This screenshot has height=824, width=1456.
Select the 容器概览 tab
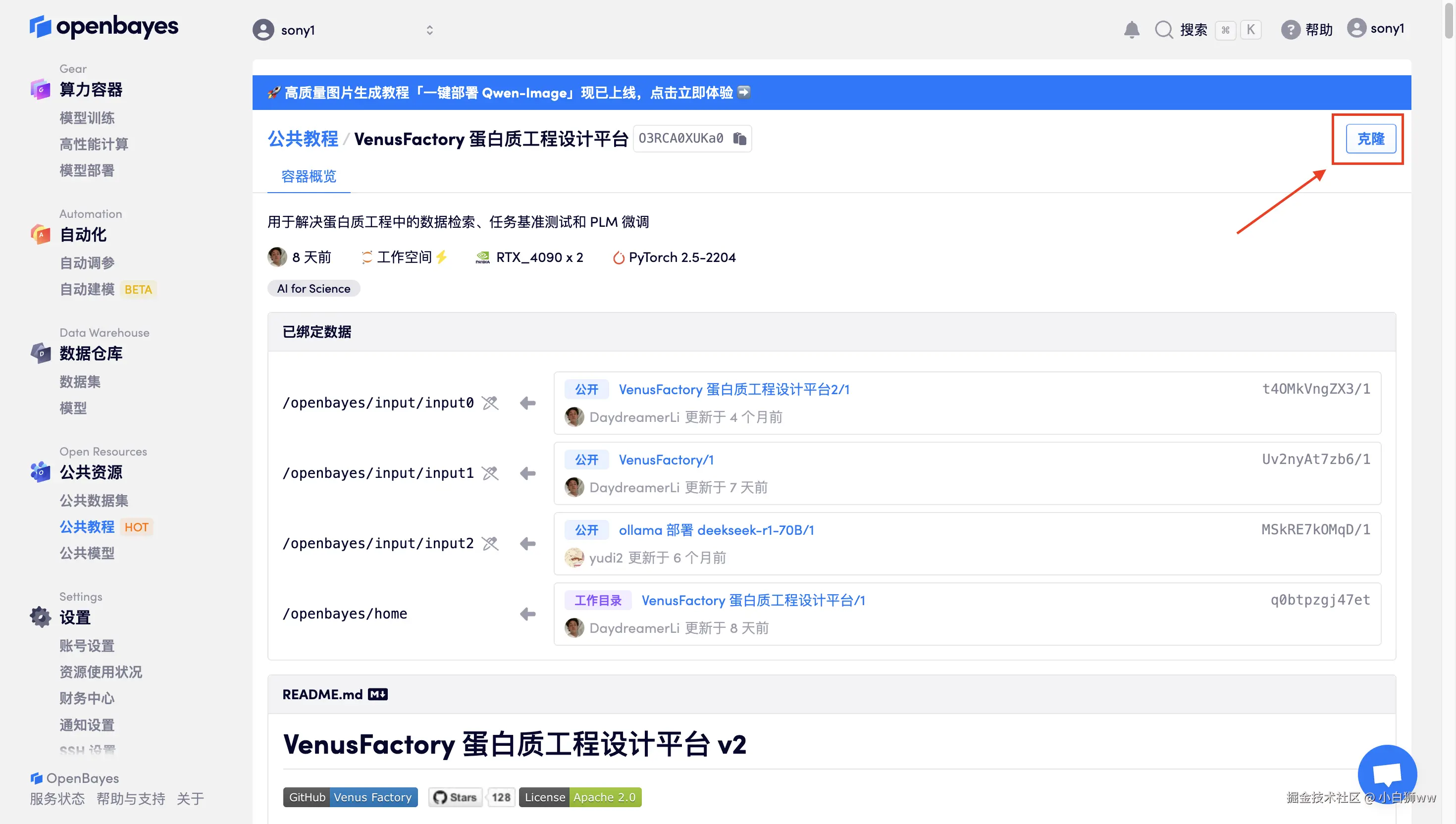click(309, 177)
